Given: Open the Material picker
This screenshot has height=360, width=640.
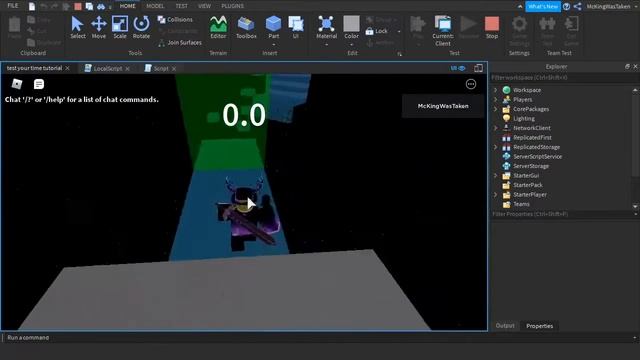Looking at the screenshot, I should click(x=327, y=27).
